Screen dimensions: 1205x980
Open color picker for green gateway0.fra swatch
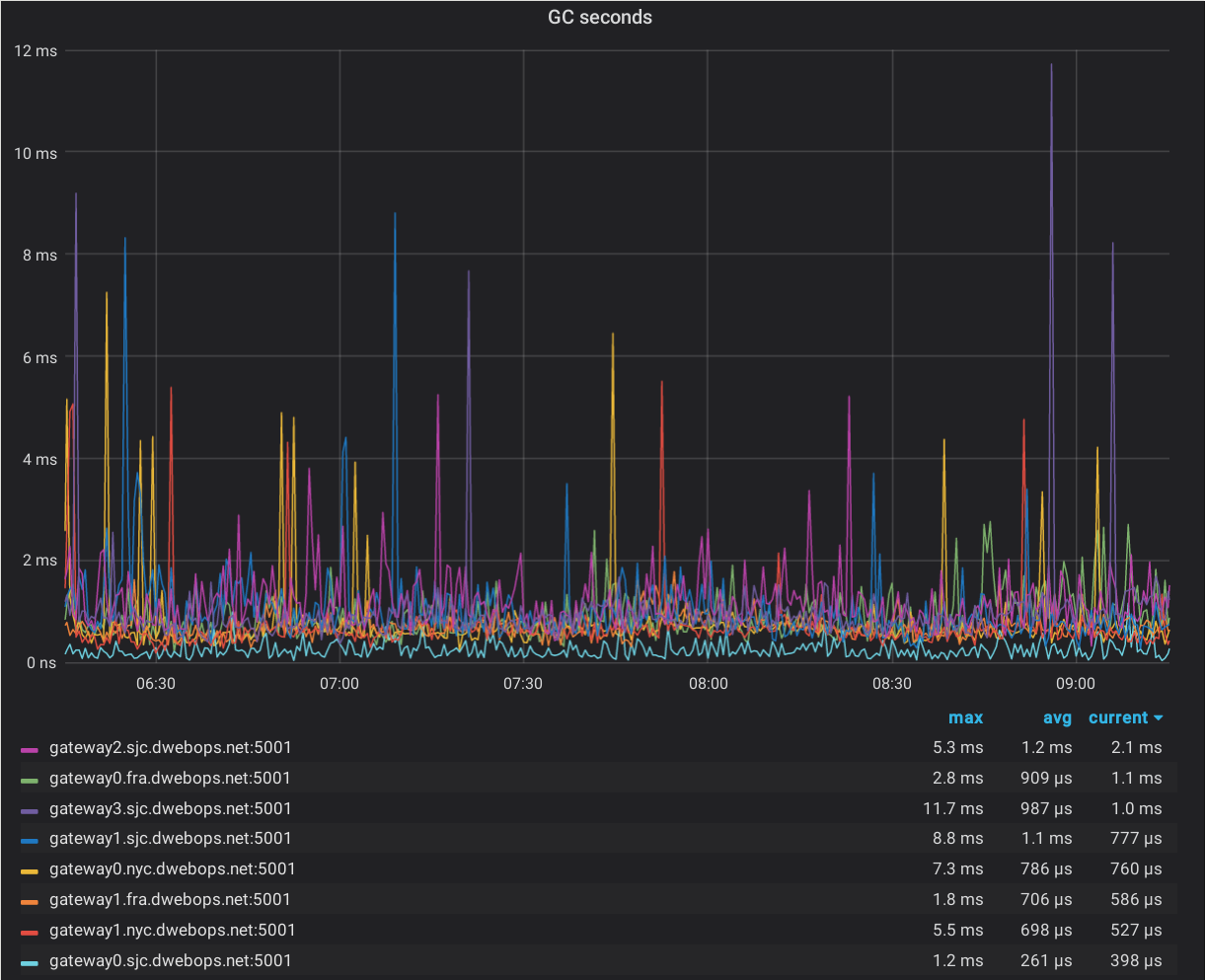point(29,780)
